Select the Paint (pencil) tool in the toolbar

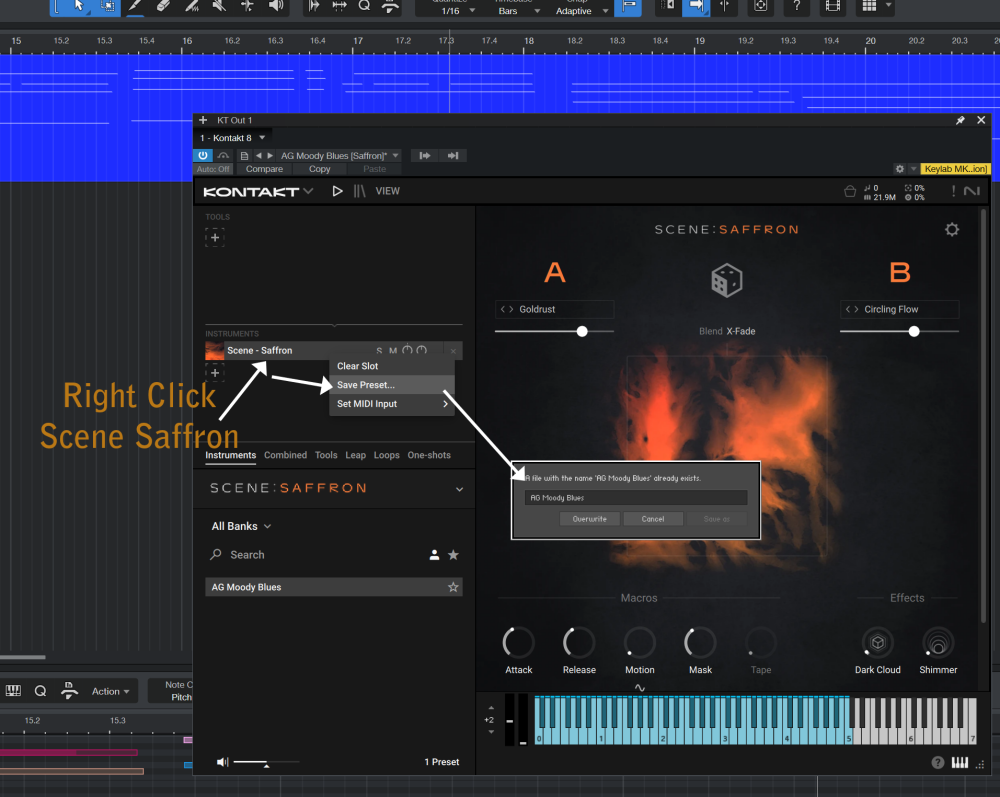point(135,6)
